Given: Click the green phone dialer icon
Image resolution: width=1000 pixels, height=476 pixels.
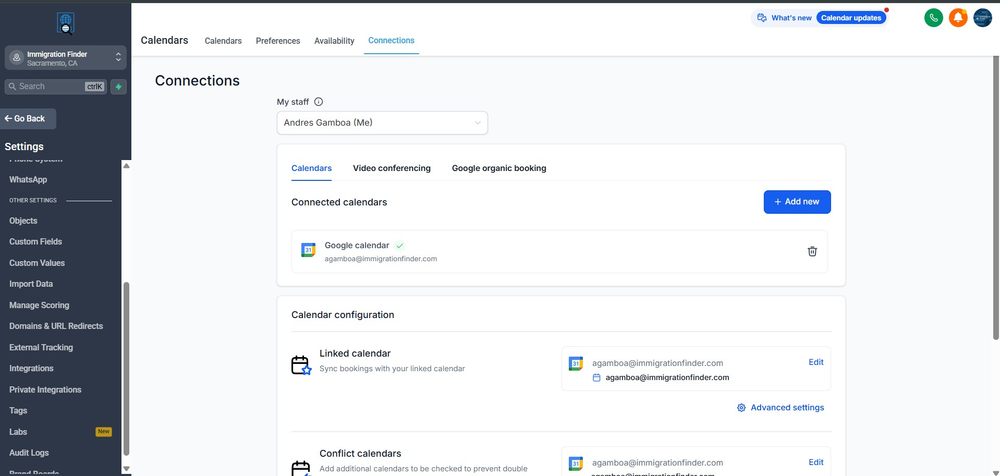Looking at the screenshot, I should pos(934,18).
